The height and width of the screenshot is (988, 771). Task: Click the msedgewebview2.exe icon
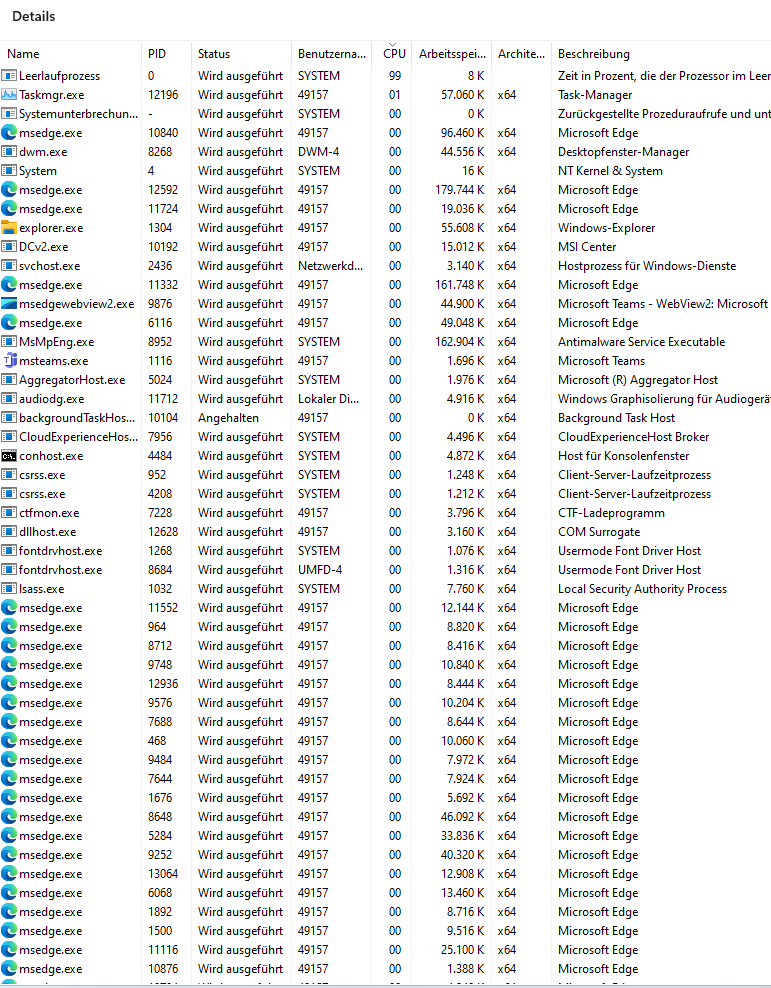(x=9, y=304)
